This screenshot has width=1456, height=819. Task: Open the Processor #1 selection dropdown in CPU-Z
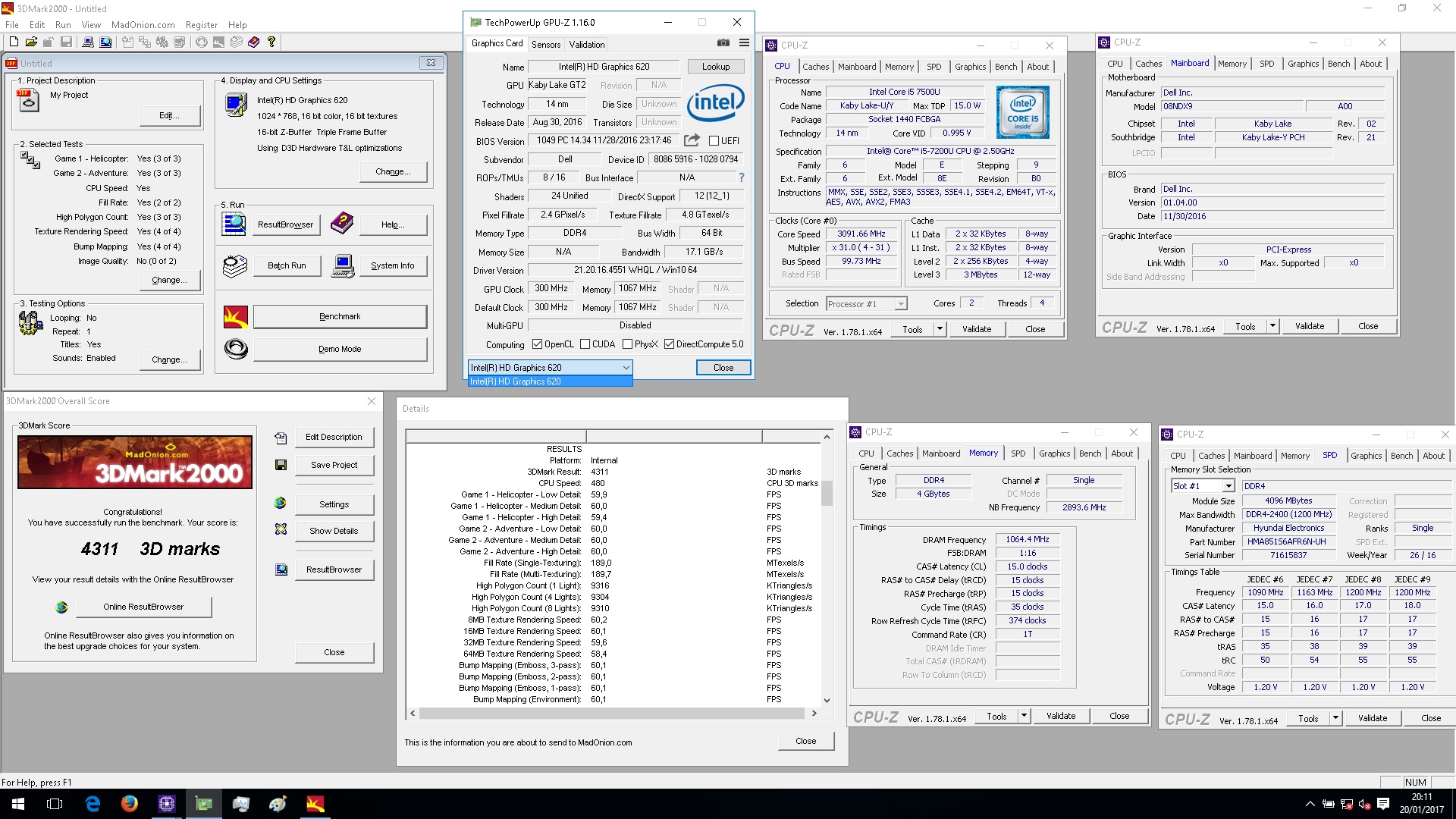866,304
